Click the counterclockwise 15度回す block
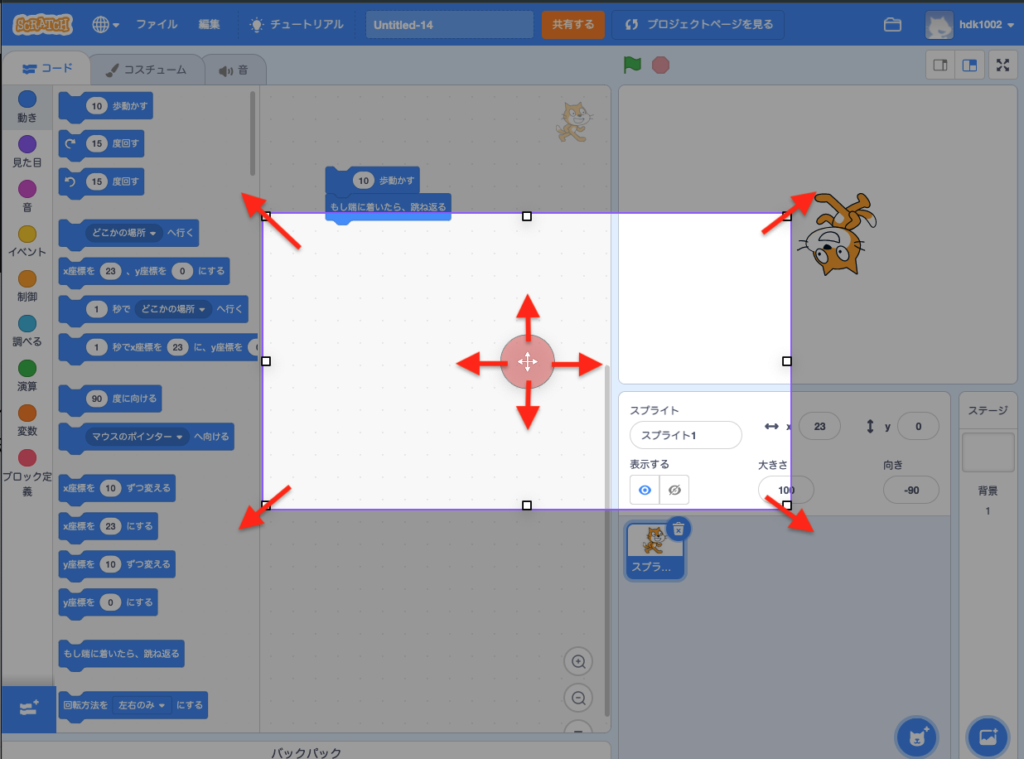This screenshot has height=759, width=1024. pyautogui.click(x=101, y=182)
